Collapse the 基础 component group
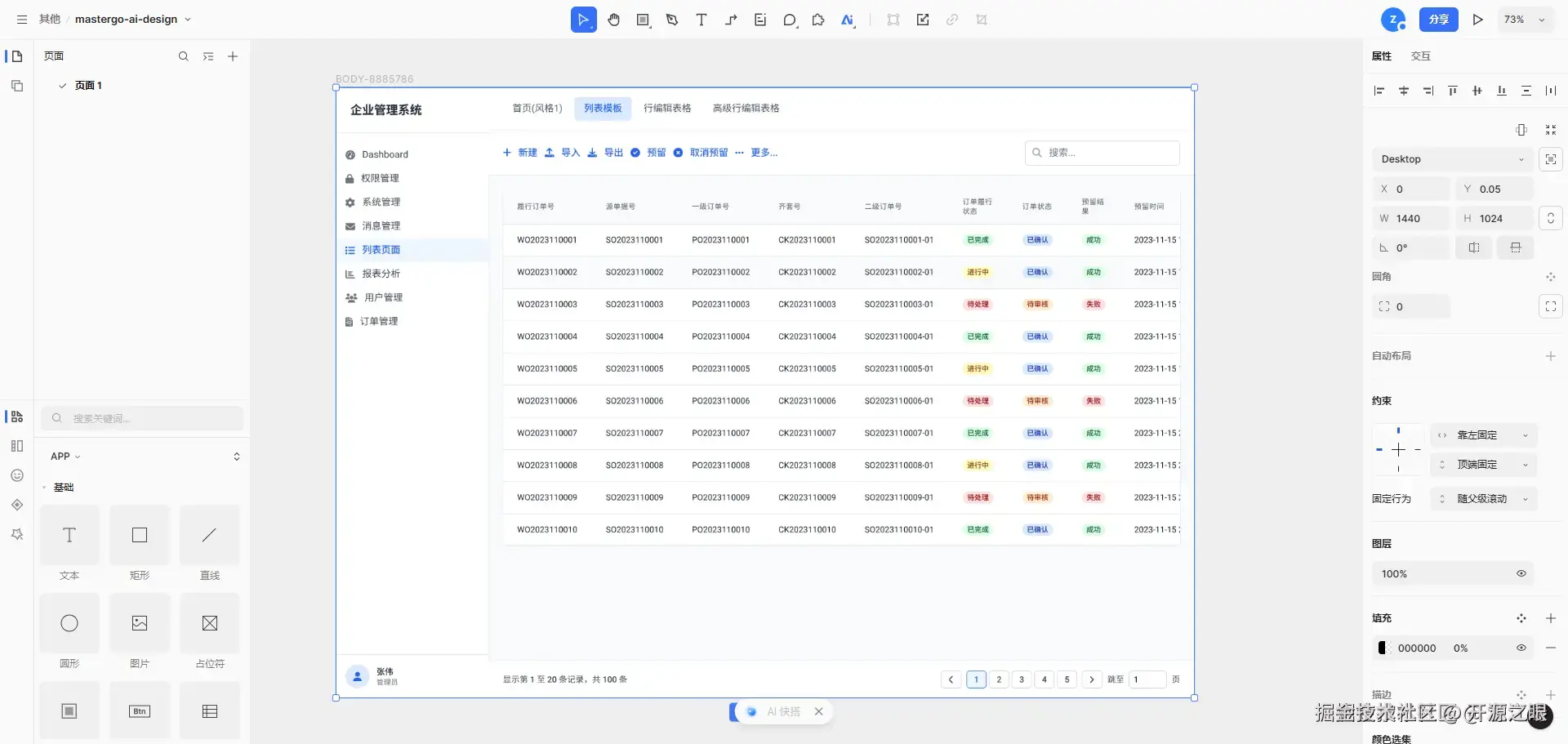 tap(44, 488)
